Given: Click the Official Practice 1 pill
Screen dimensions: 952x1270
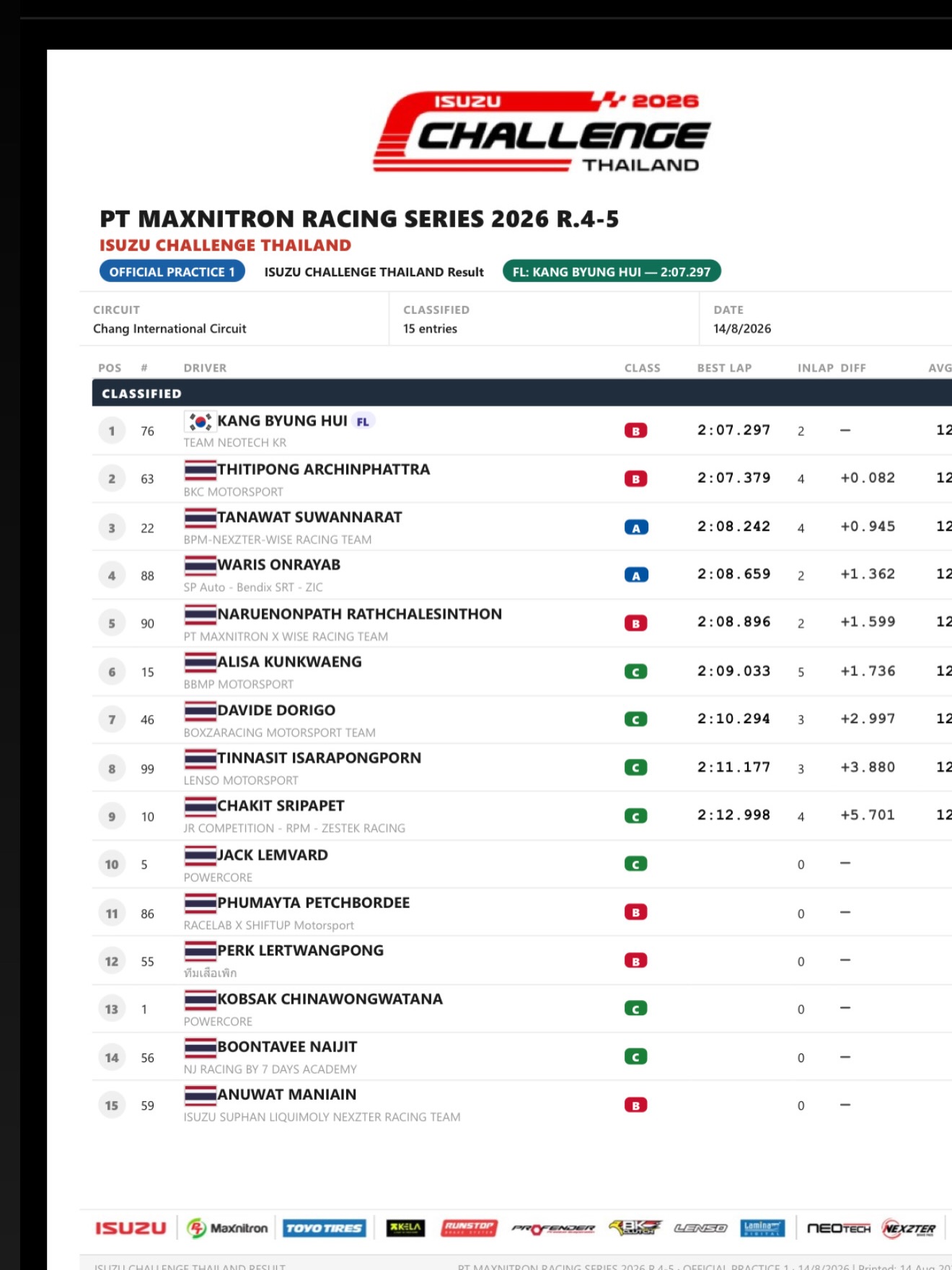Looking at the screenshot, I should (x=172, y=272).
